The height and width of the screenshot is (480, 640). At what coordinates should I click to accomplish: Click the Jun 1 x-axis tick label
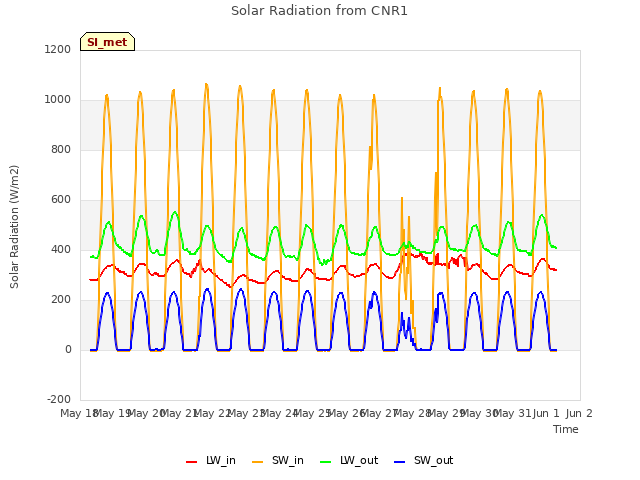(546, 413)
